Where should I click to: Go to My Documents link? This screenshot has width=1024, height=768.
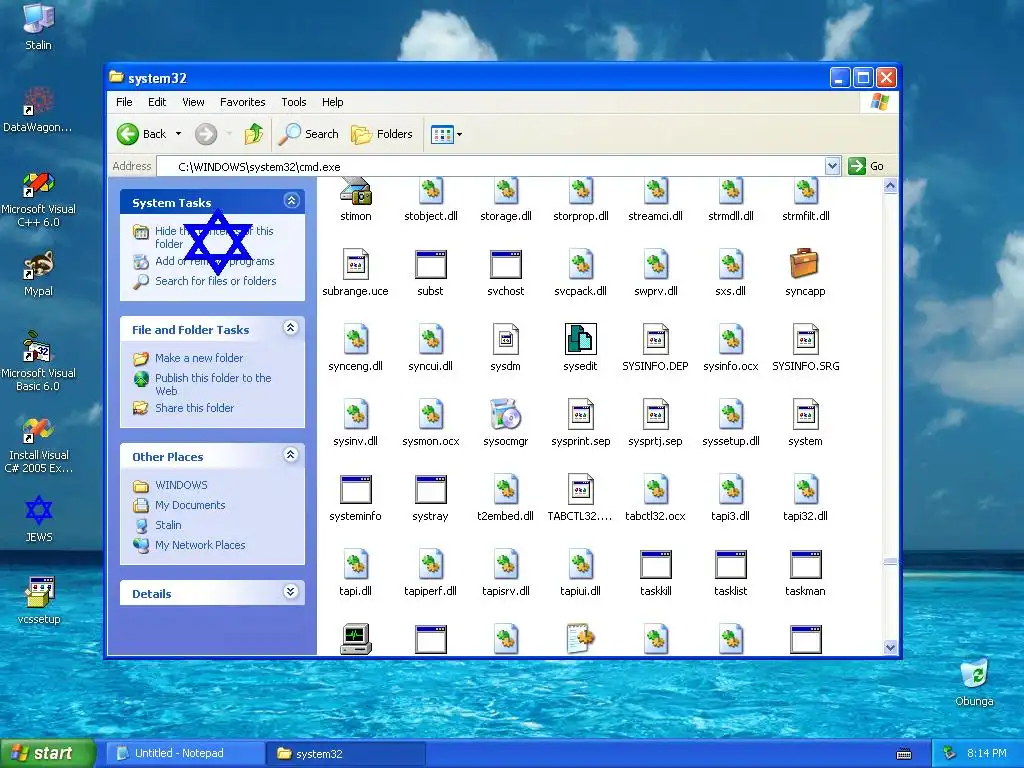coord(190,505)
